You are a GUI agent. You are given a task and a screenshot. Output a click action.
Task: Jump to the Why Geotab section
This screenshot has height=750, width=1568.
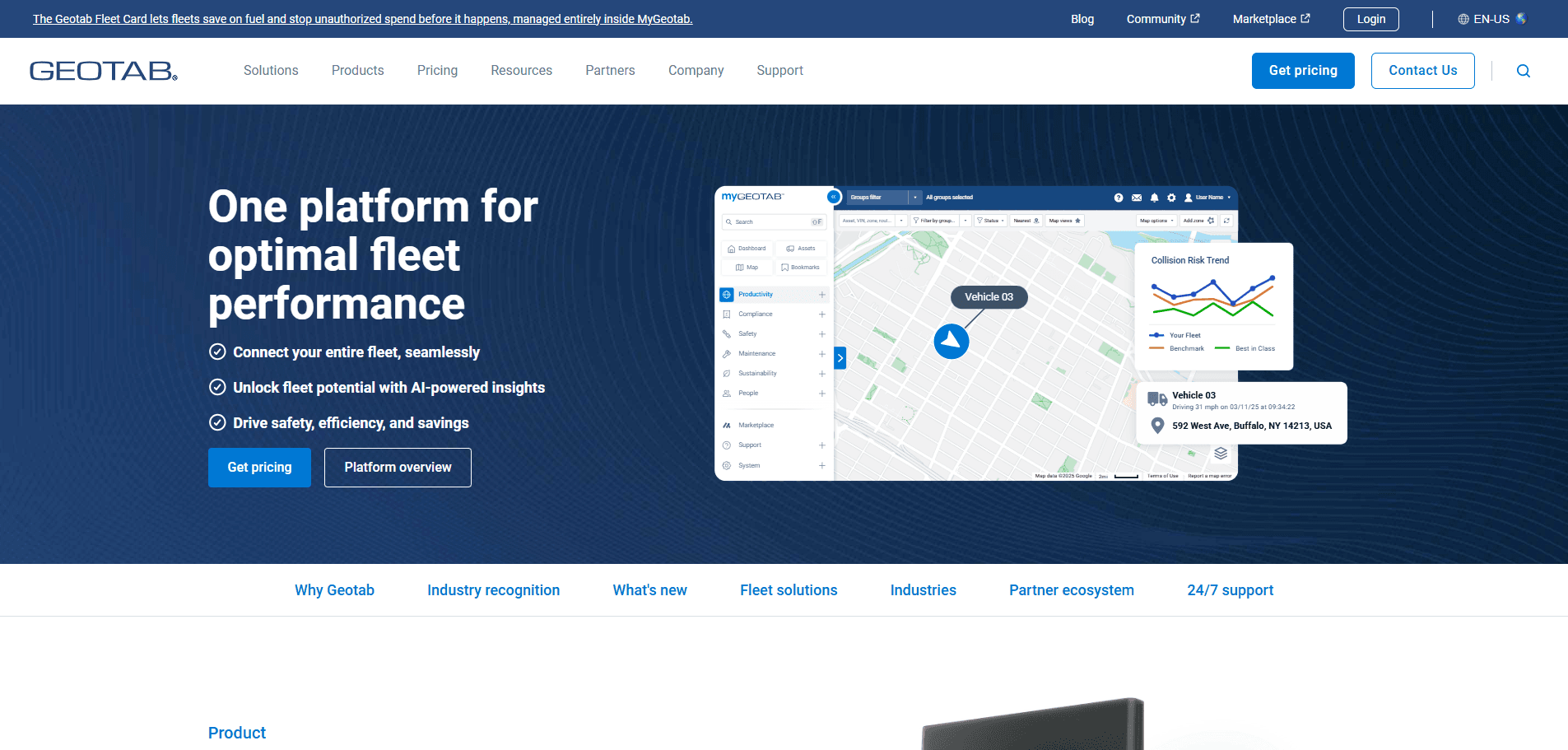point(334,590)
